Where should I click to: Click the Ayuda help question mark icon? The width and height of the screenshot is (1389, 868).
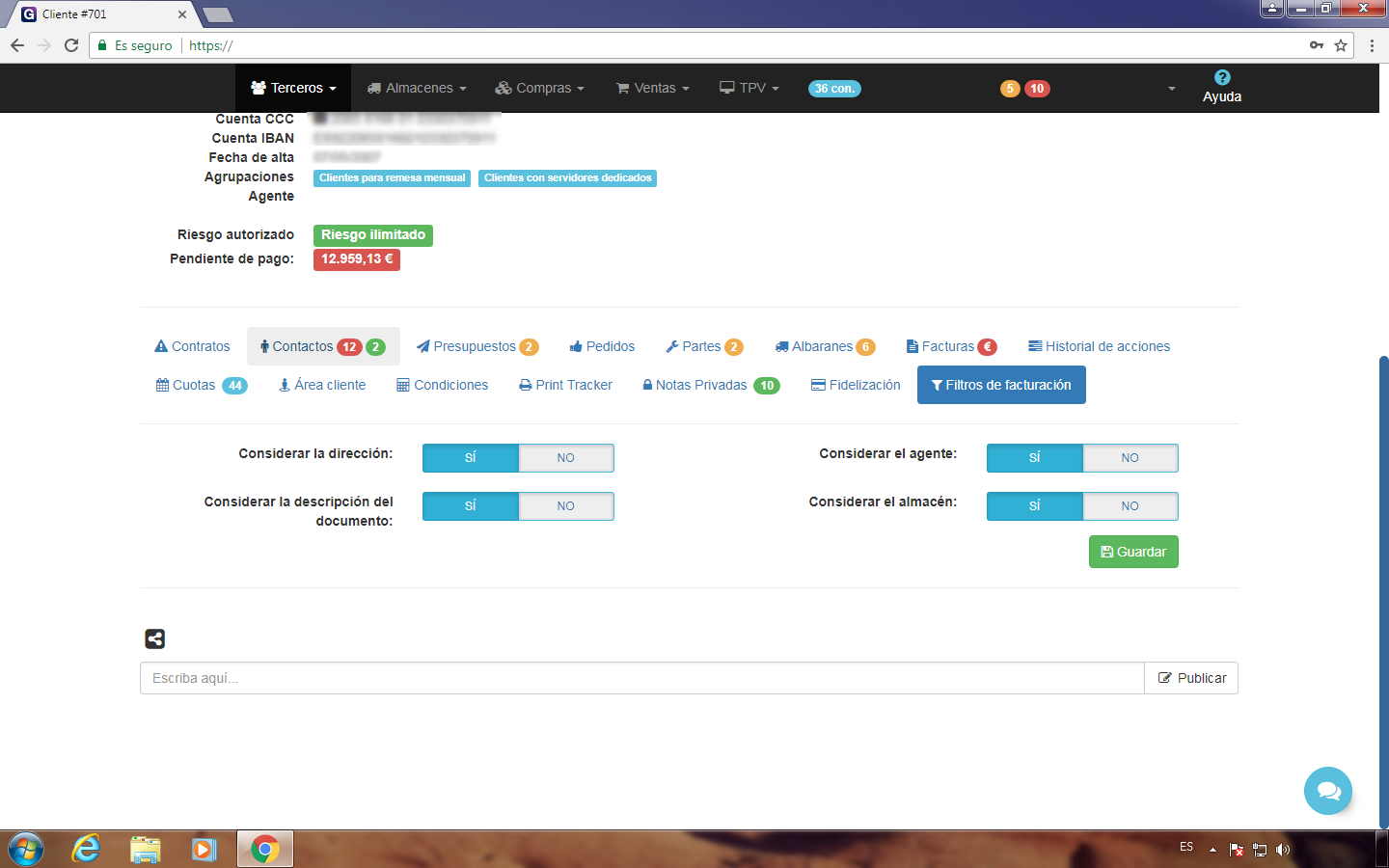tap(1222, 78)
